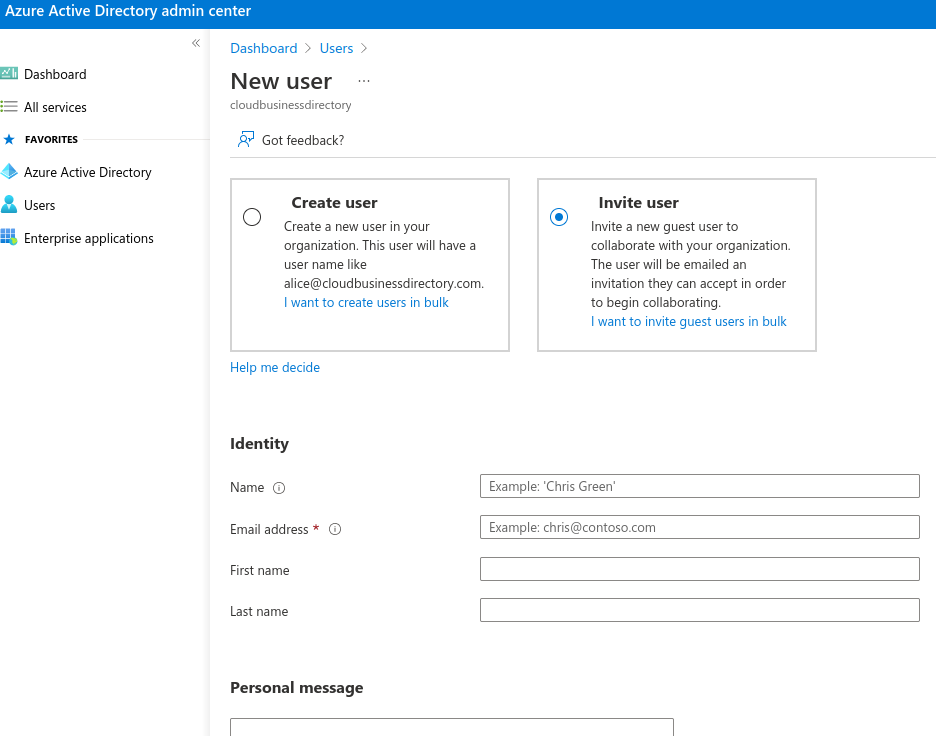Go to Users via the breadcrumb
The height and width of the screenshot is (736, 936).
[336, 48]
